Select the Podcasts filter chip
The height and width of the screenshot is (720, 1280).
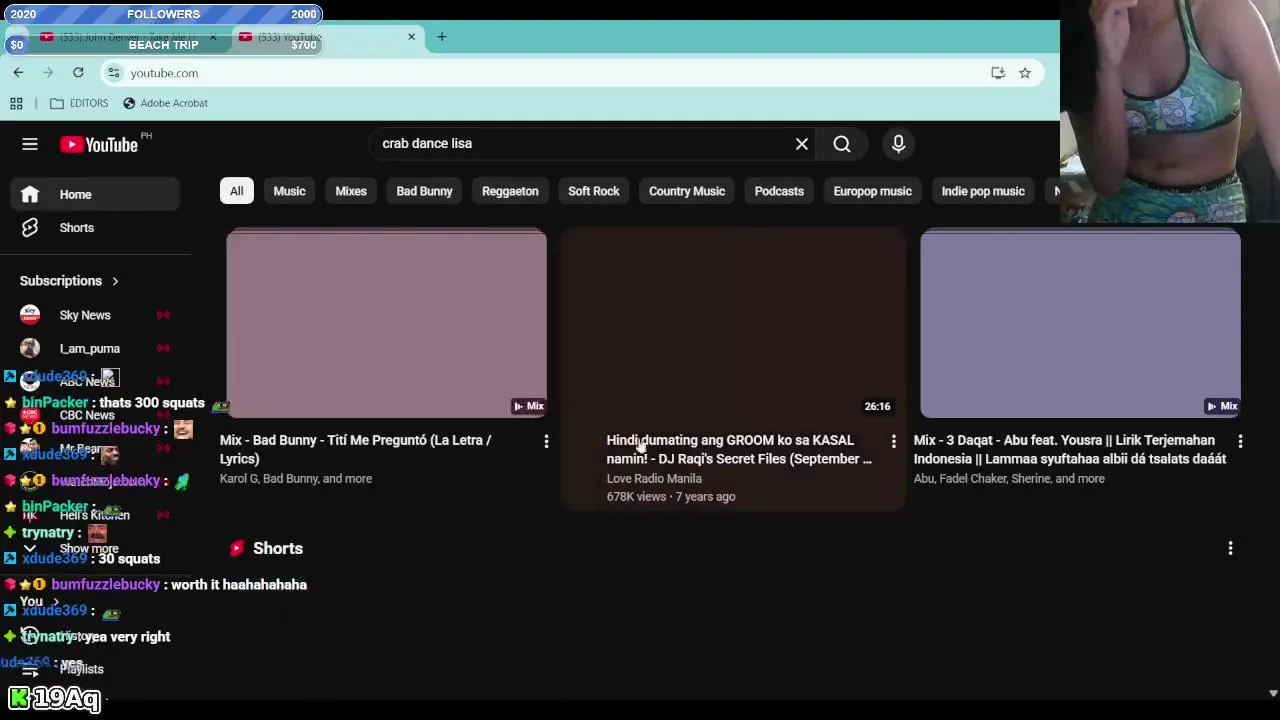point(779,191)
